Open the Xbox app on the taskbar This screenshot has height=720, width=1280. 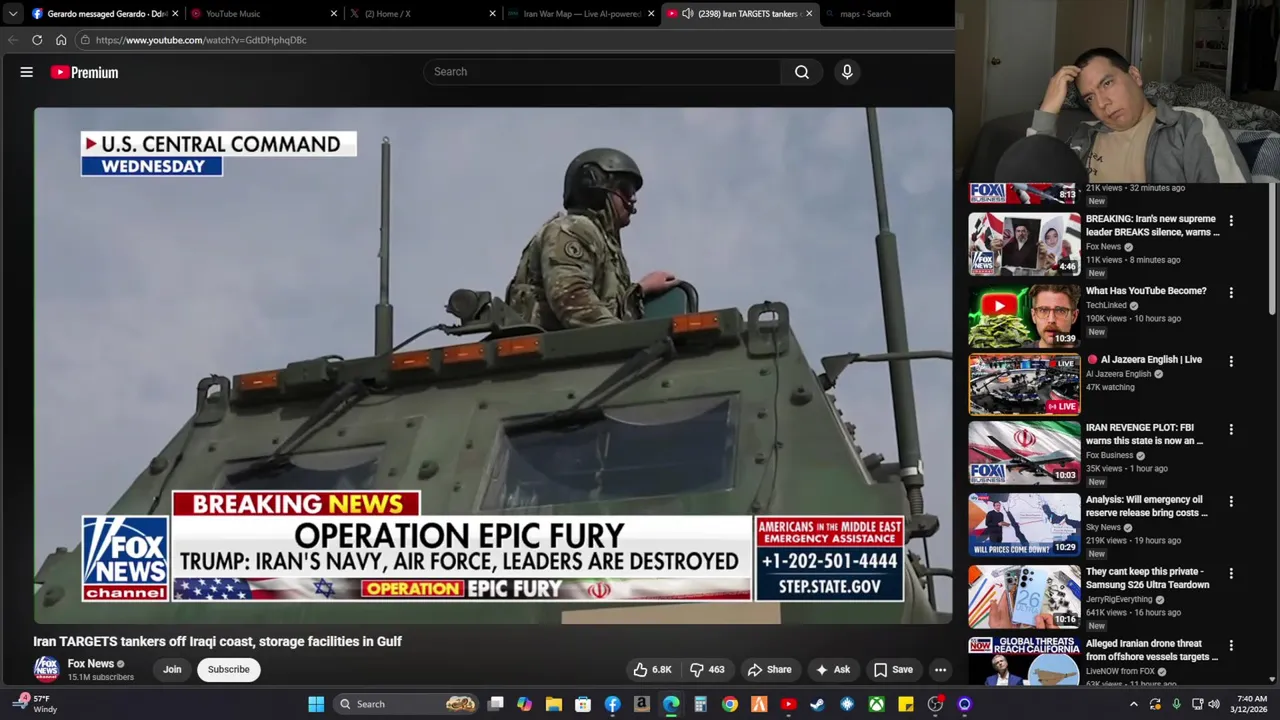coord(876,704)
